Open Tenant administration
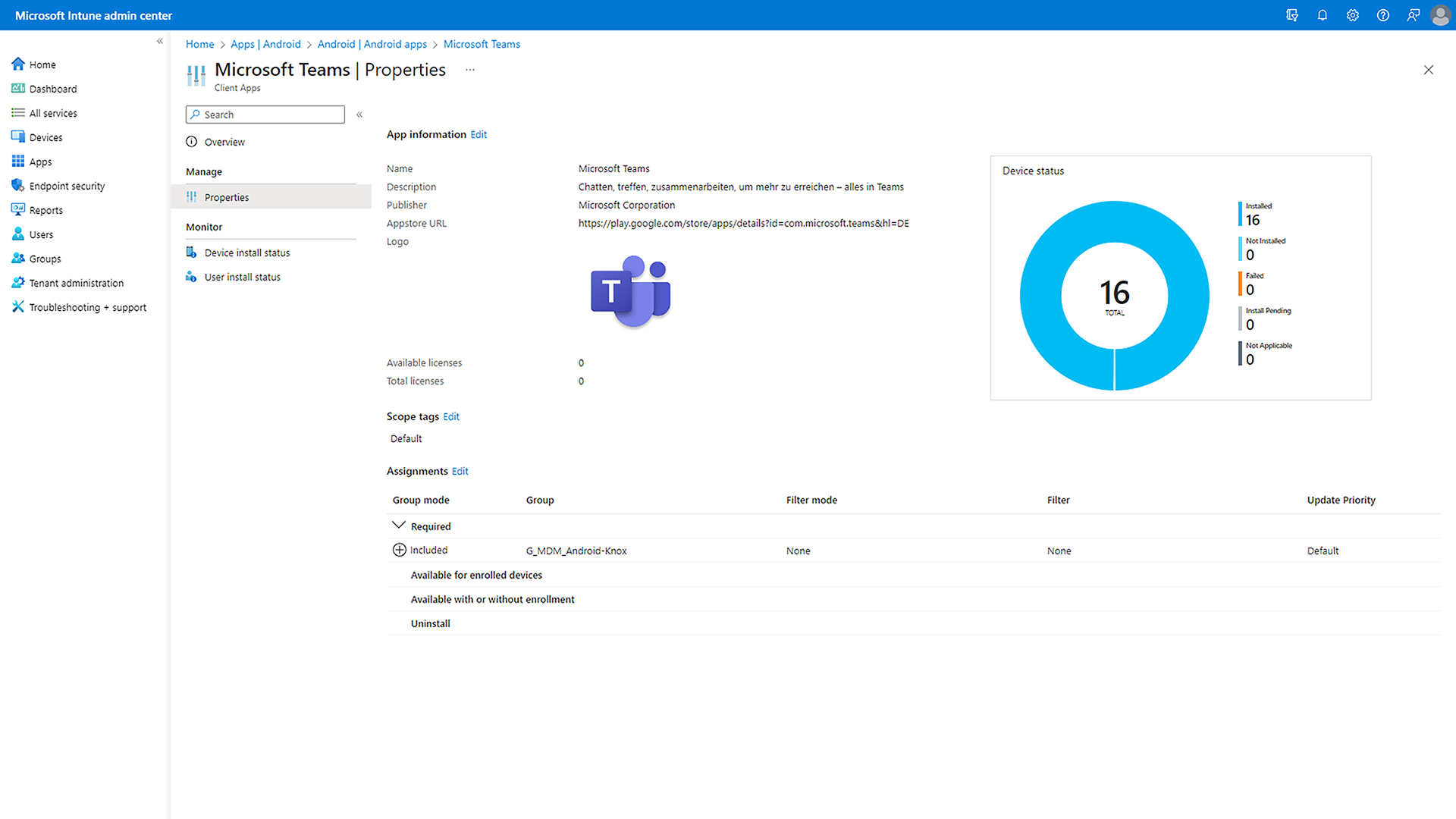The height and width of the screenshot is (819, 1456). click(x=76, y=282)
